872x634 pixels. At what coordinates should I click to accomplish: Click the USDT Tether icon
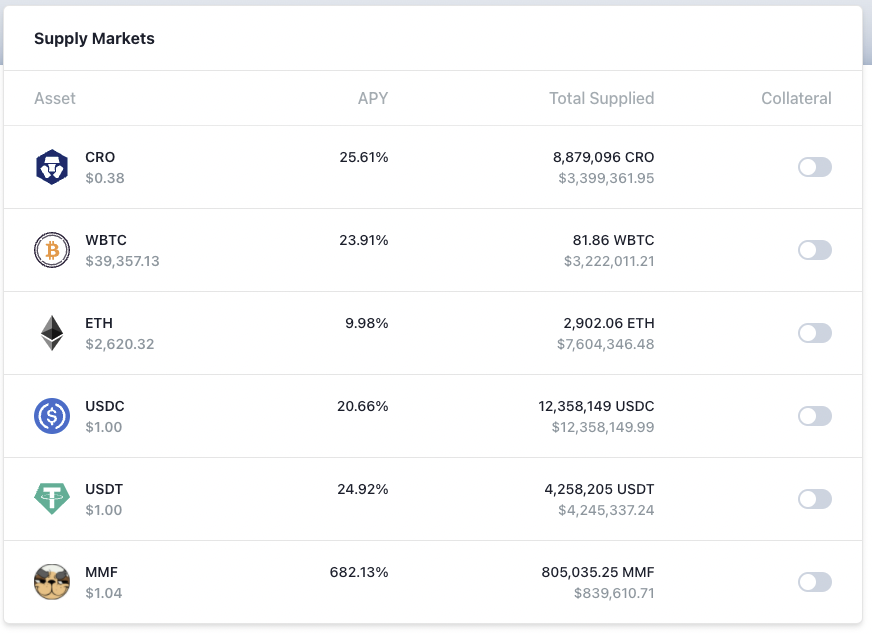point(52,498)
